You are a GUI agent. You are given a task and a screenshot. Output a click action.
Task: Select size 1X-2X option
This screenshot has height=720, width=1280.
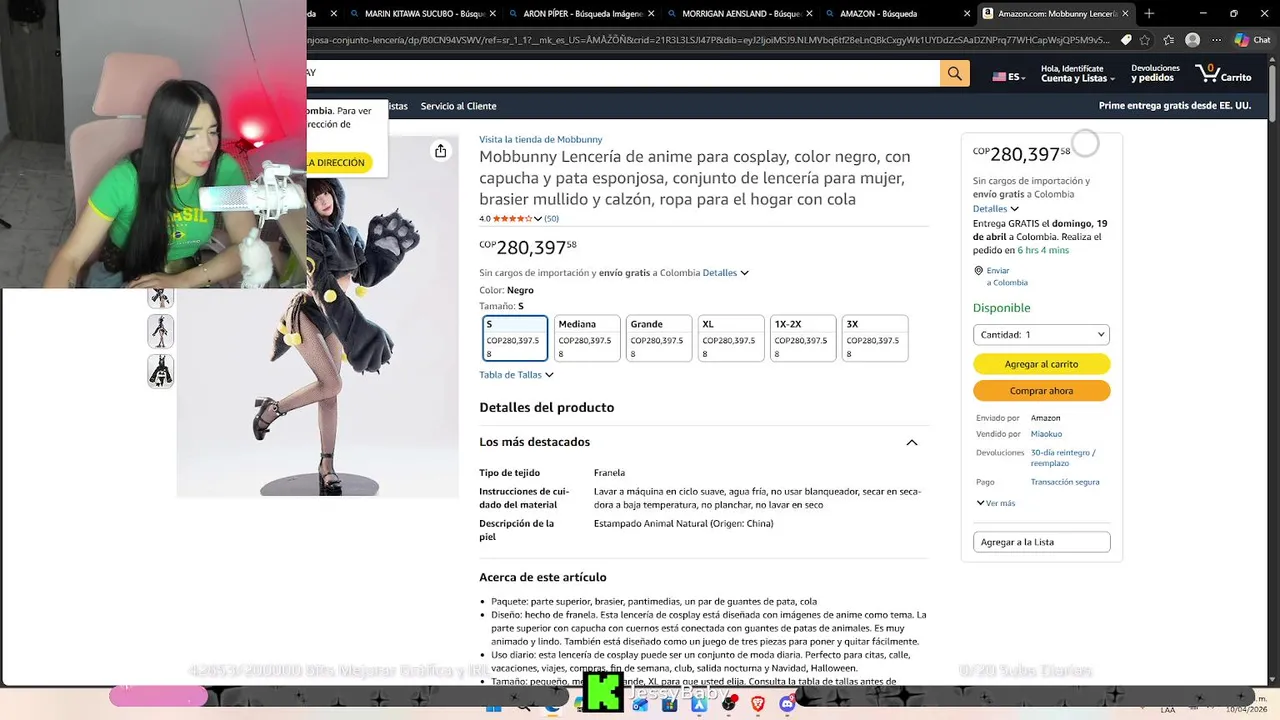tap(803, 338)
